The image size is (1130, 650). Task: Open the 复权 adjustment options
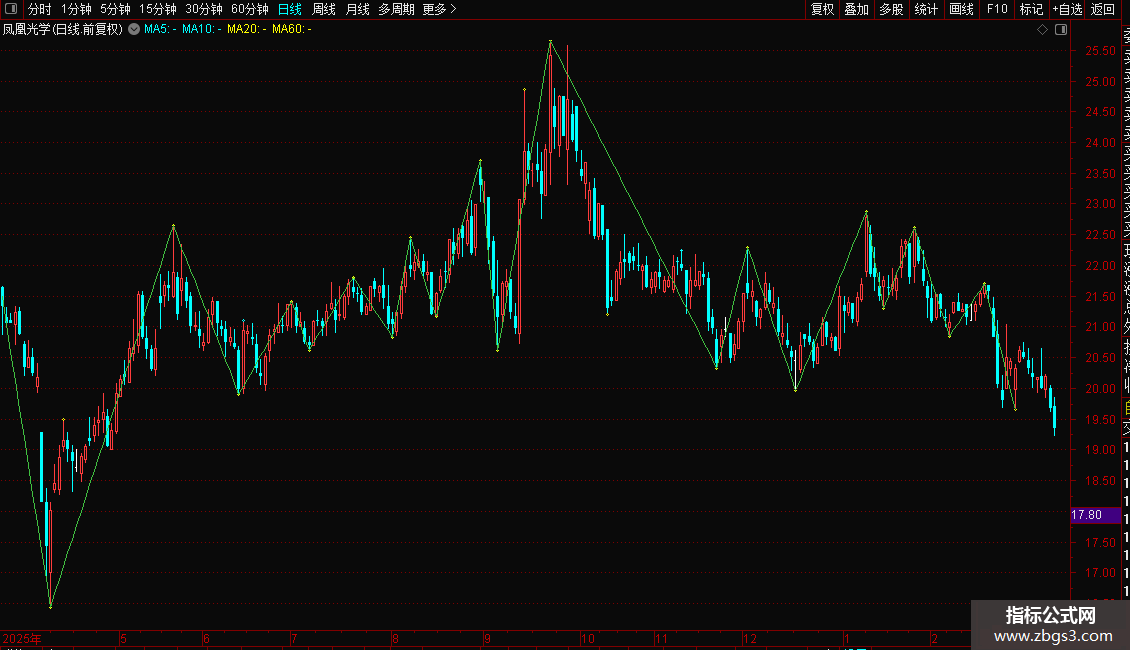[822, 9]
